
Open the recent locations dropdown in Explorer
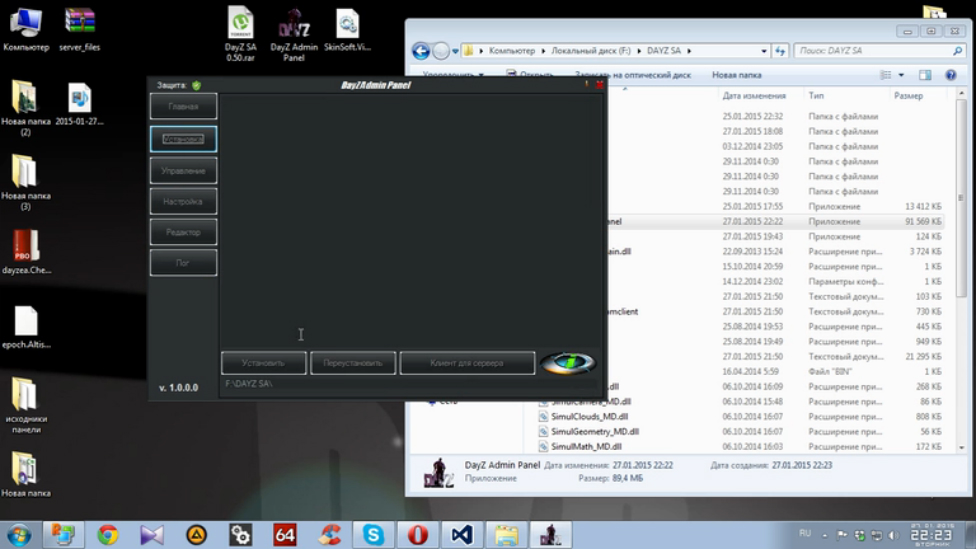[455, 51]
